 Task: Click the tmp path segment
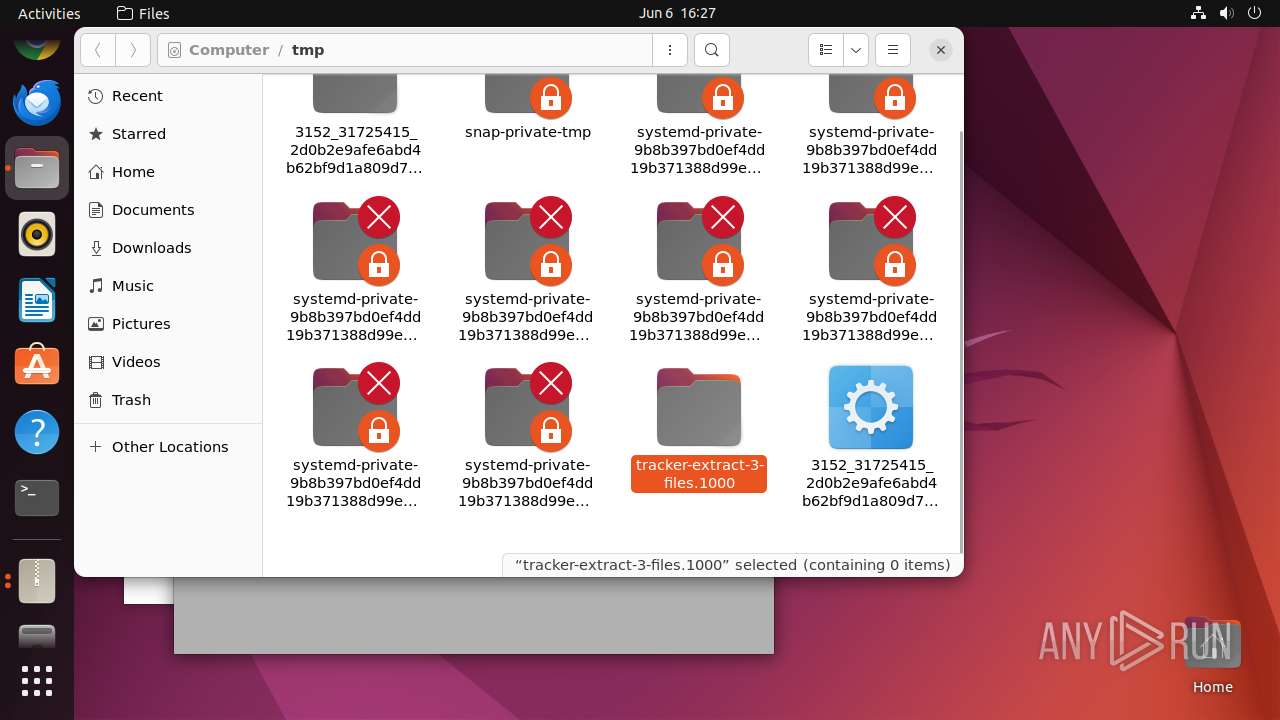coord(308,50)
